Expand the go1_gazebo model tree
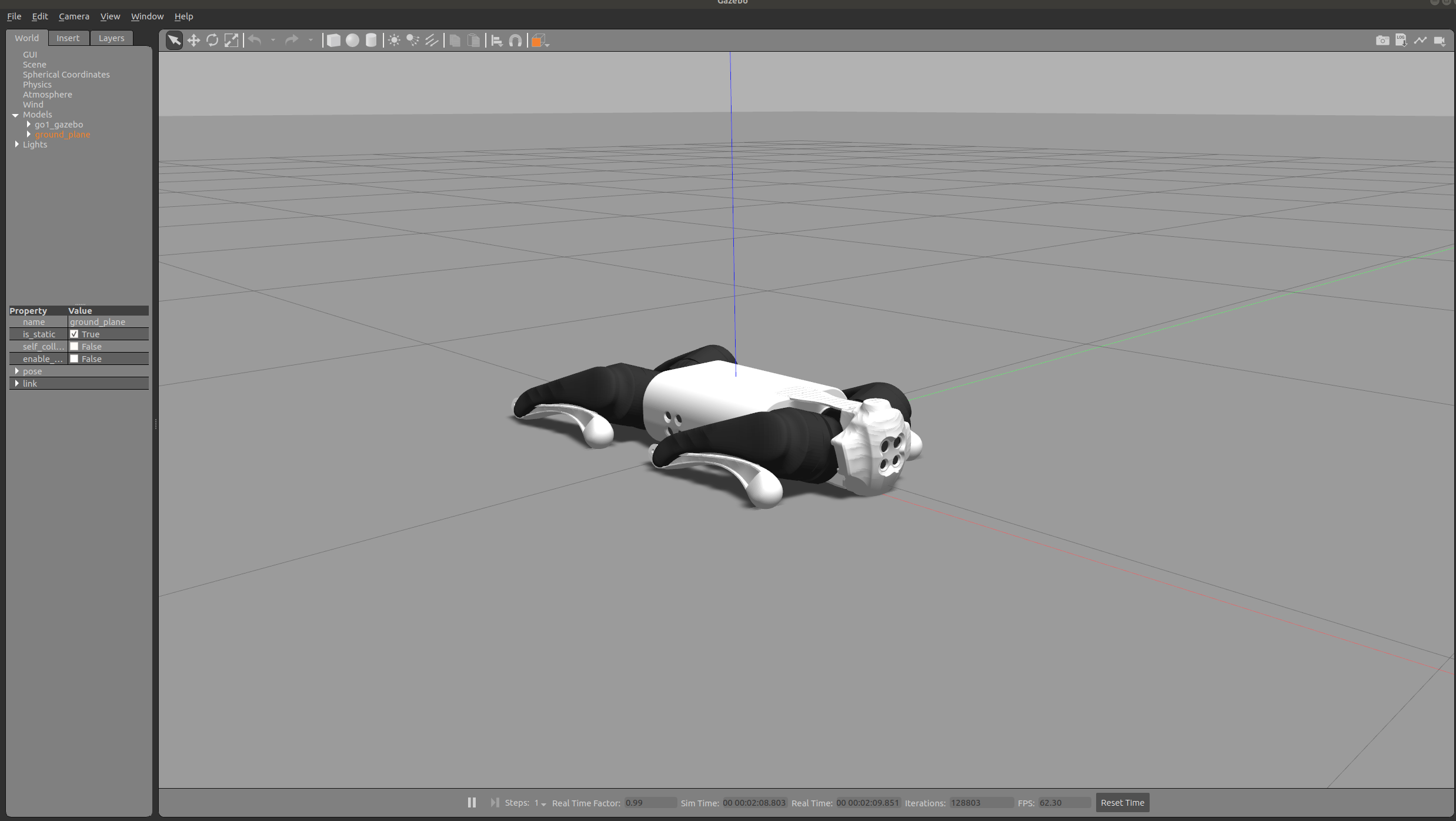The image size is (1456, 821). click(x=28, y=125)
